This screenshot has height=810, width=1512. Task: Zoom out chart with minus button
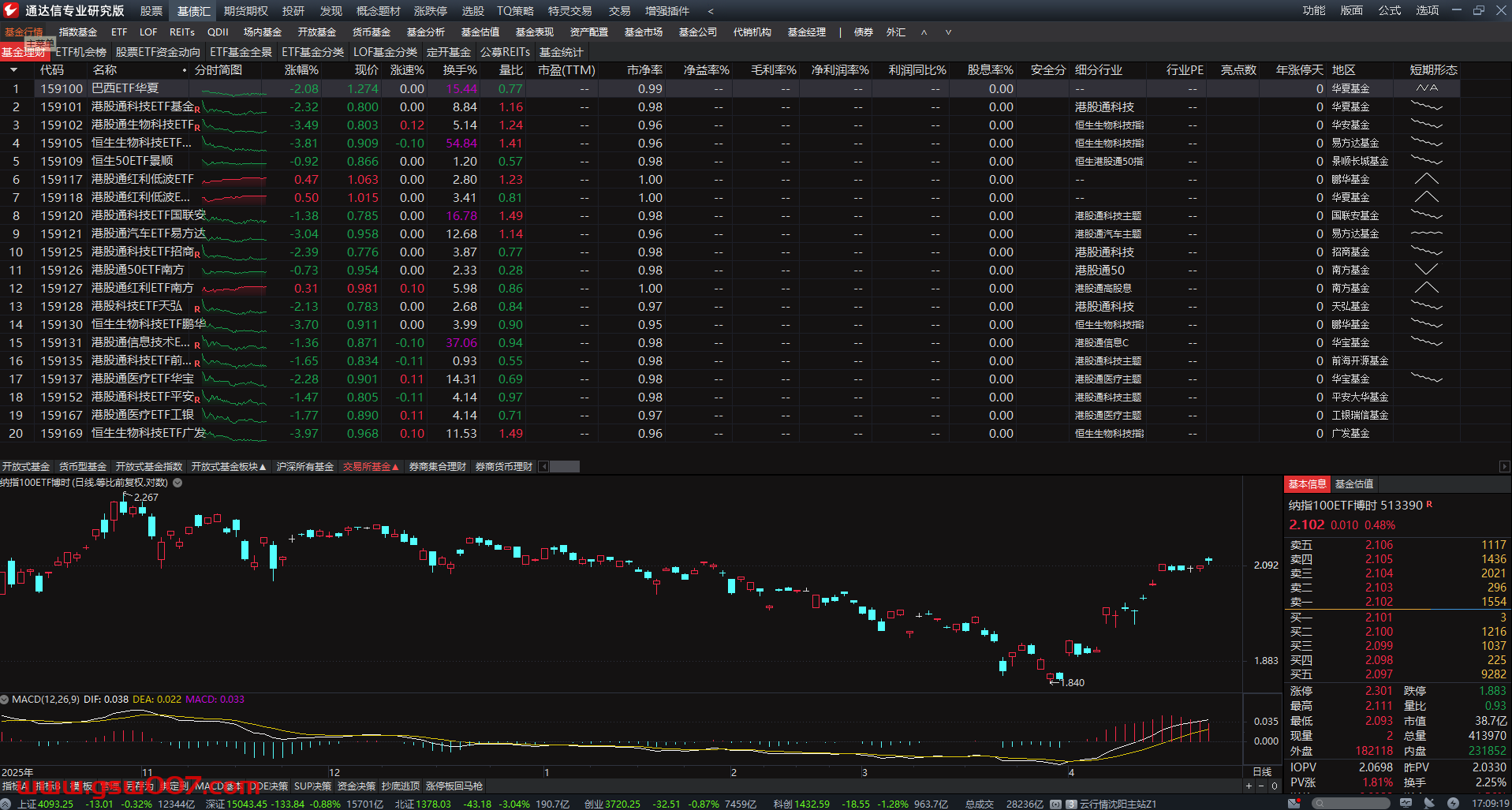[1261, 786]
